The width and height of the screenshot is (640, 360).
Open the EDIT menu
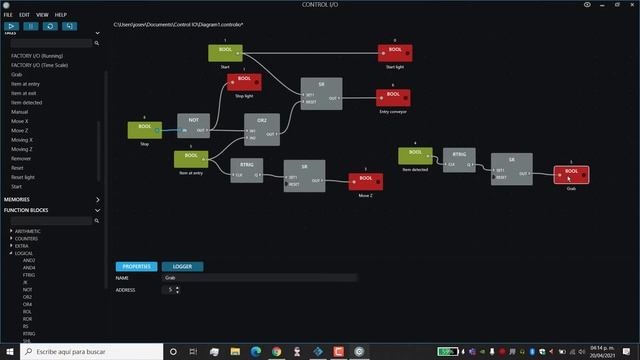[x=24, y=15]
